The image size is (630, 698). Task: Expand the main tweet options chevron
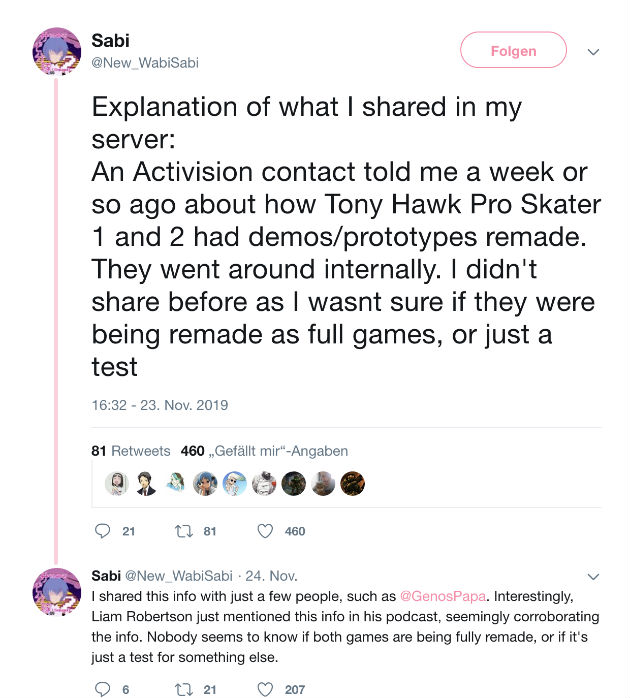(x=592, y=51)
